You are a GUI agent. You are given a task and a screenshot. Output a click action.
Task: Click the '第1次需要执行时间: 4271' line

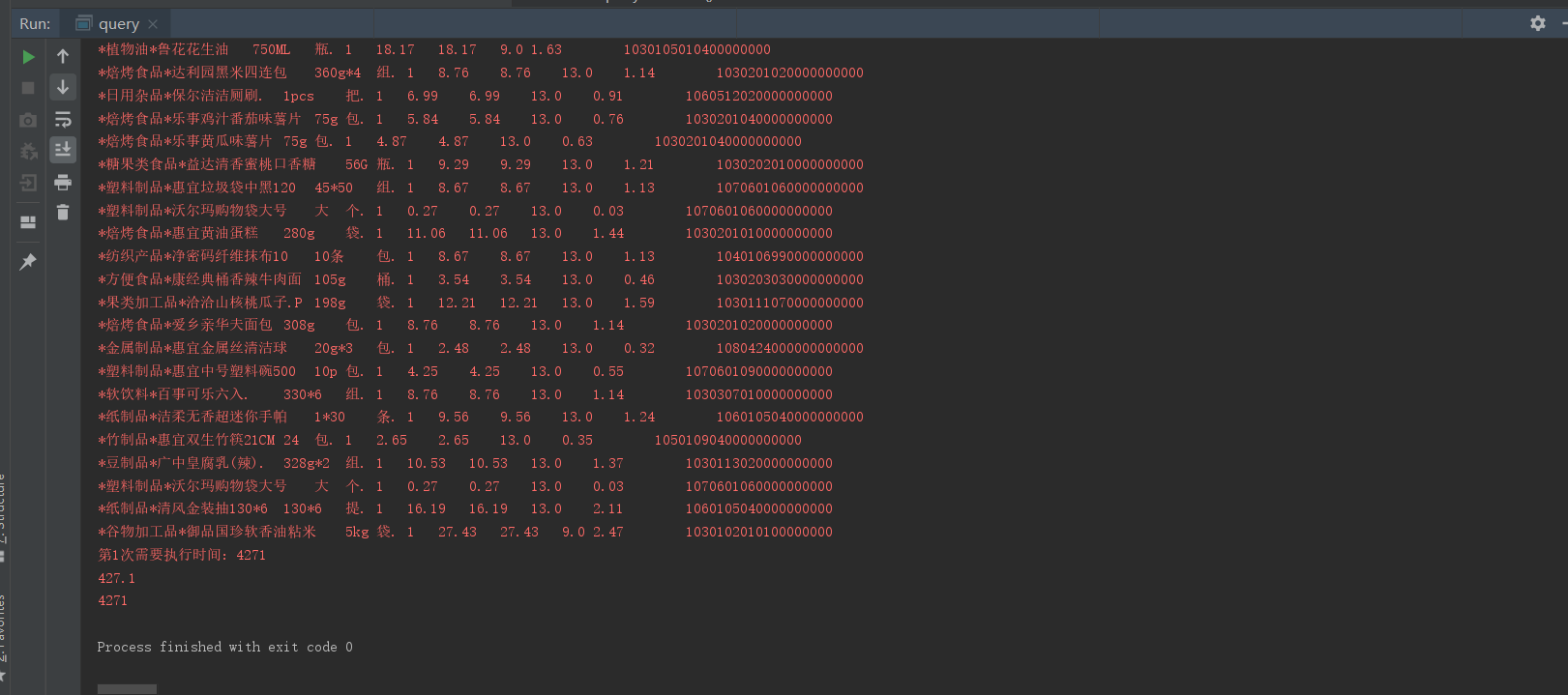[x=182, y=555]
